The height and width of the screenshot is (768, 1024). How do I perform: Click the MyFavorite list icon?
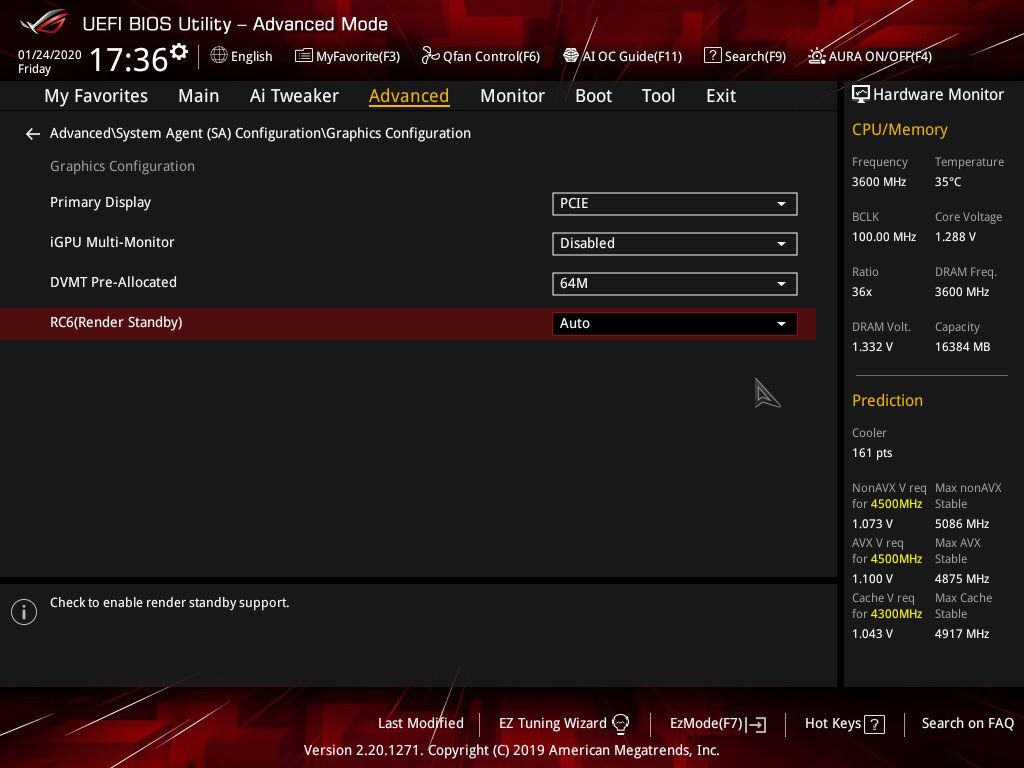pos(303,56)
